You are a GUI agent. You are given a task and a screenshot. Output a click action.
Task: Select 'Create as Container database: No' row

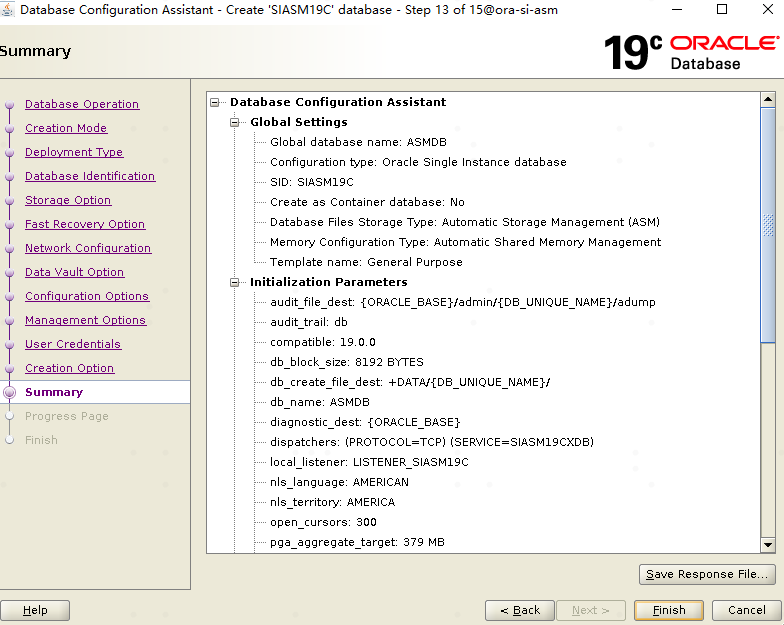click(x=367, y=202)
